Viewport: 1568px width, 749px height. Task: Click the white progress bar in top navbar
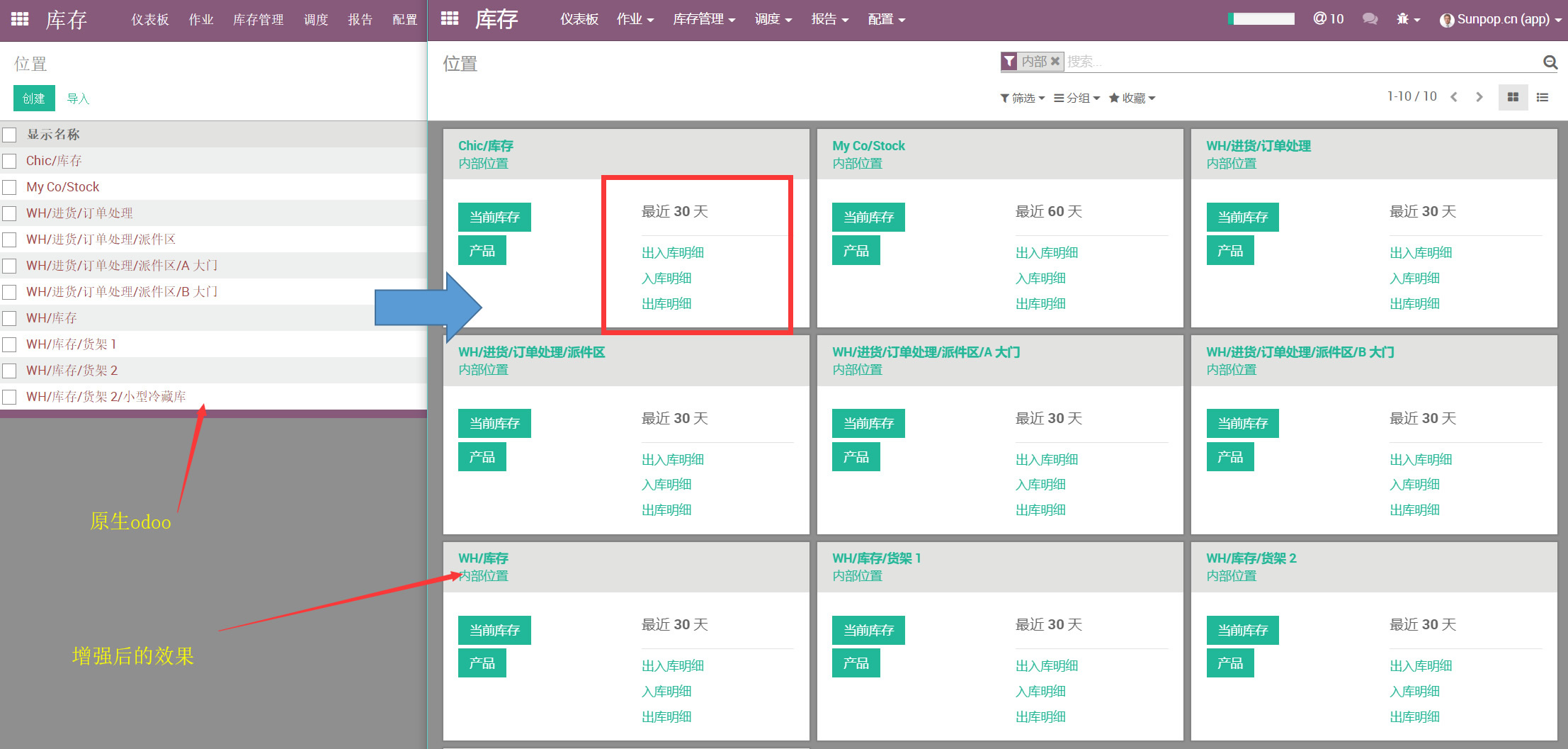coord(1261,19)
